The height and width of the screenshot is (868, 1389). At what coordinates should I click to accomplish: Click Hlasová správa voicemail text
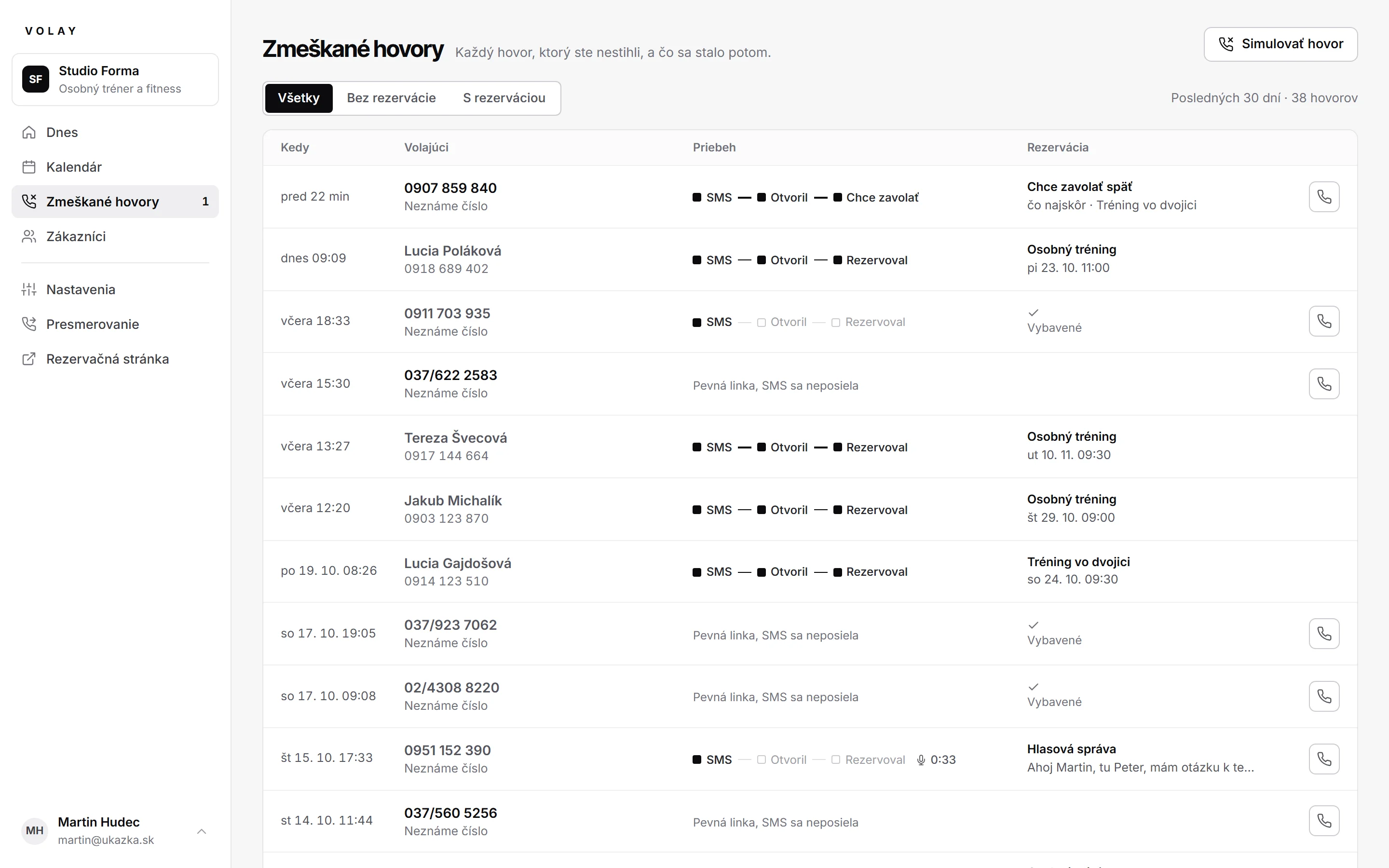[1071, 749]
